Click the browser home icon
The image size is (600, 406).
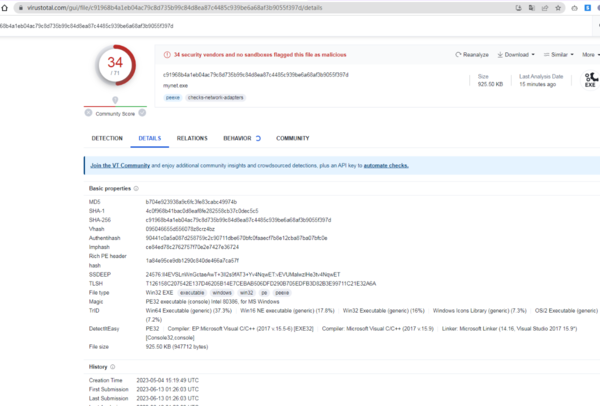click(x=5, y=8)
